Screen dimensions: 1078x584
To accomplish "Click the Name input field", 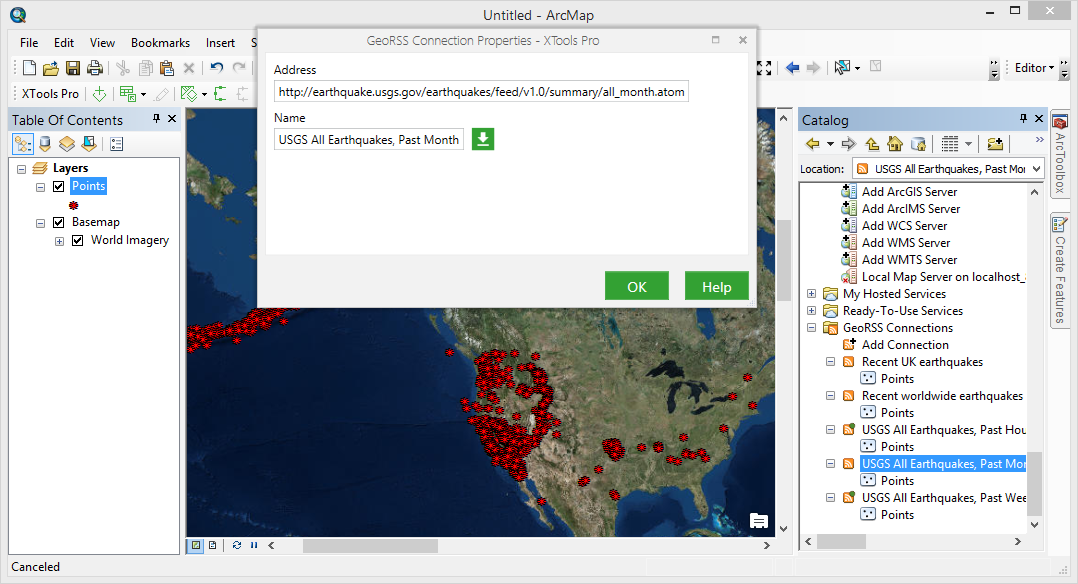I will (x=368, y=140).
